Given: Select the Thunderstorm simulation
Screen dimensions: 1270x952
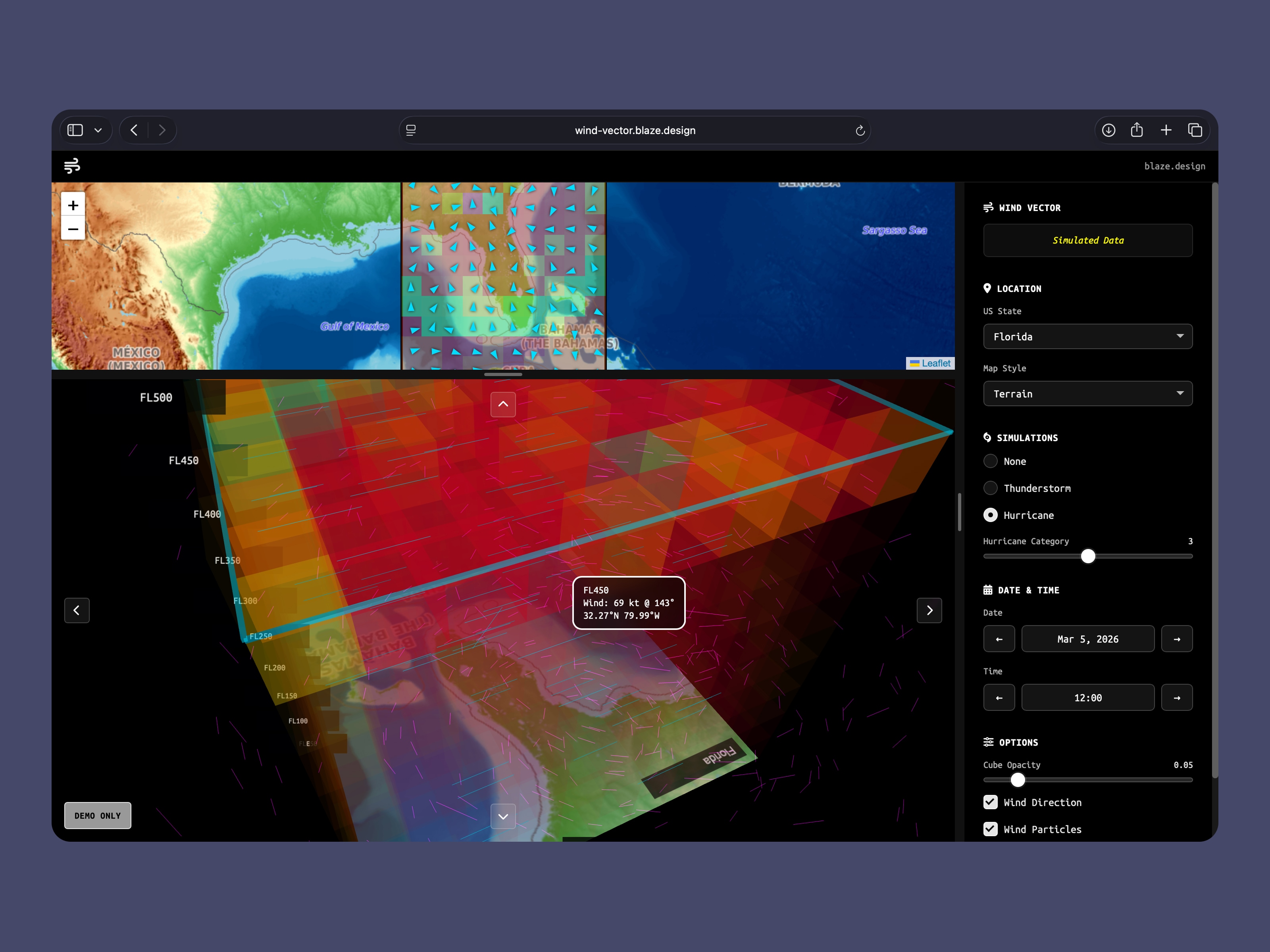Looking at the screenshot, I should [990, 488].
